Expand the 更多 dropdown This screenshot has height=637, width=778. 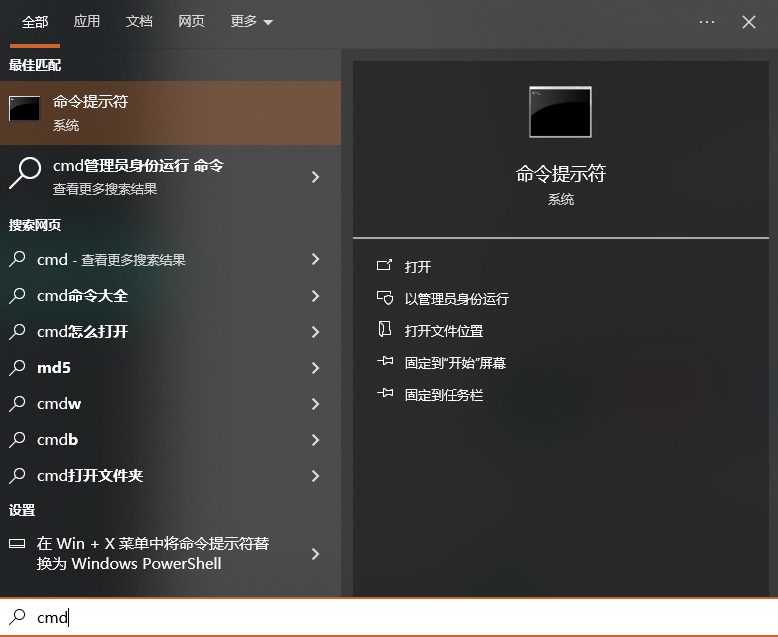click(x=252, y=21)
